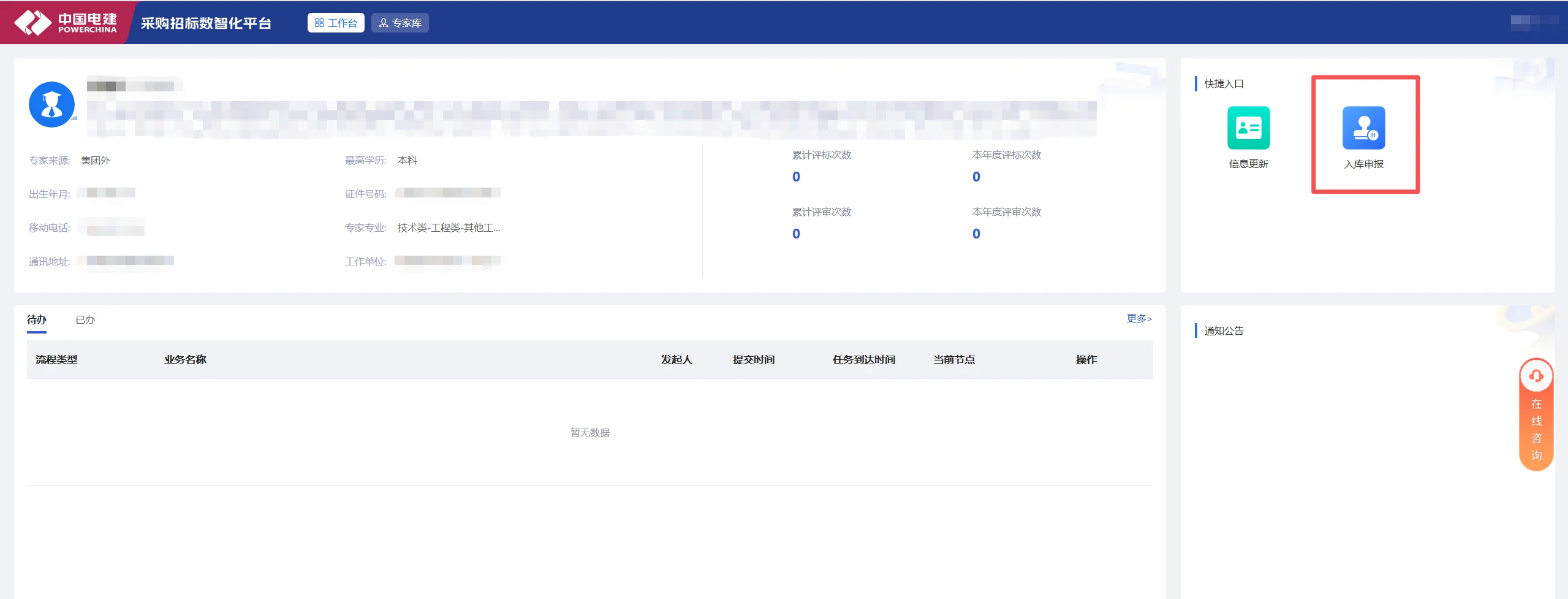Click the 快捷入口 section heading
Screen dimensions: 1568x599
coord(1224,83)
